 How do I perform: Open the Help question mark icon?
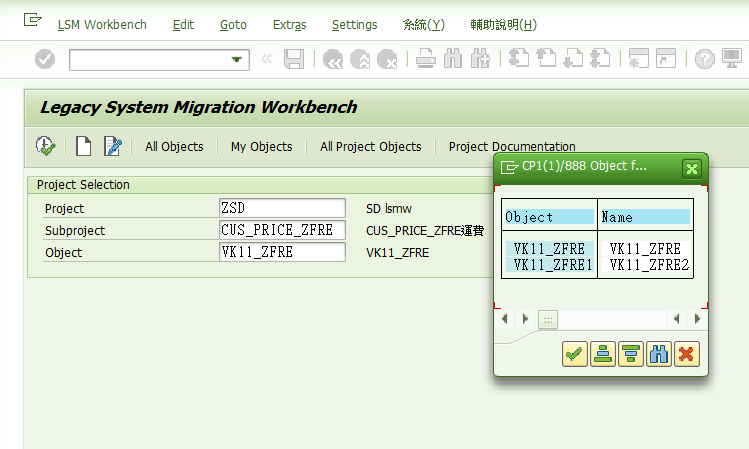(x=705, y=59)
